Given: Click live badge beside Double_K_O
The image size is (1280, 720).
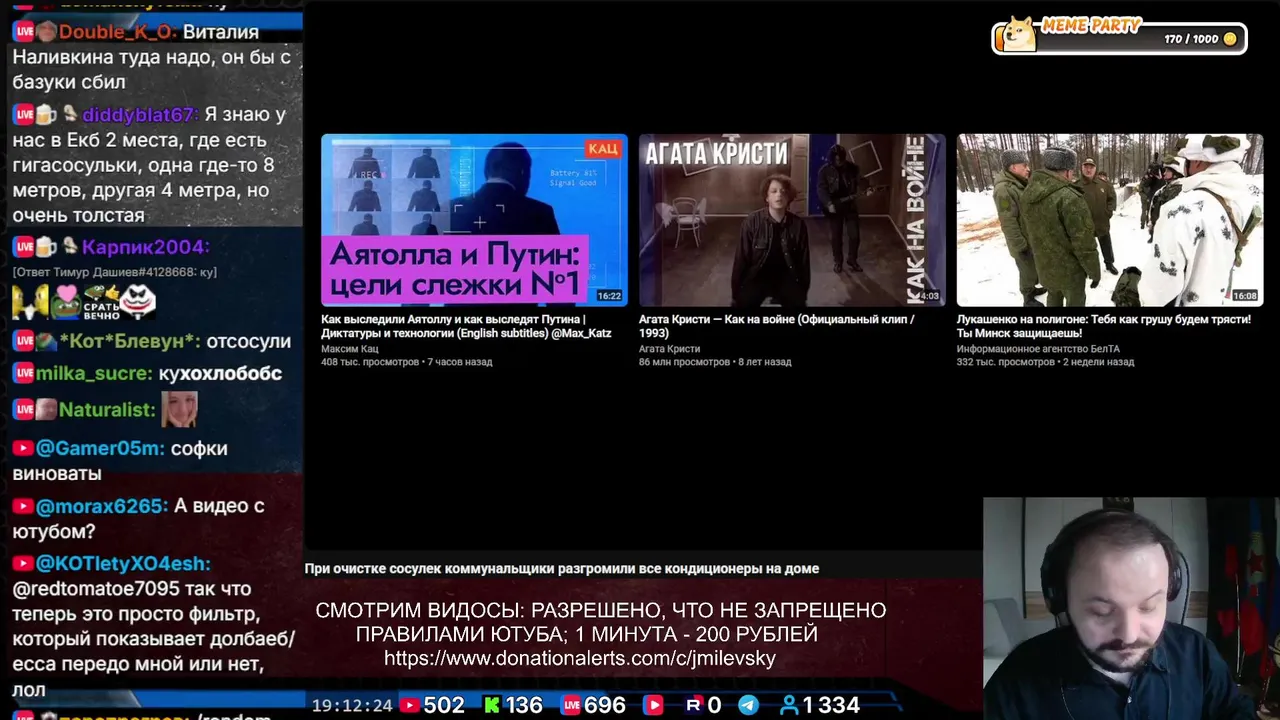Looking at the screenshot, I should click(x=23, y=32).
